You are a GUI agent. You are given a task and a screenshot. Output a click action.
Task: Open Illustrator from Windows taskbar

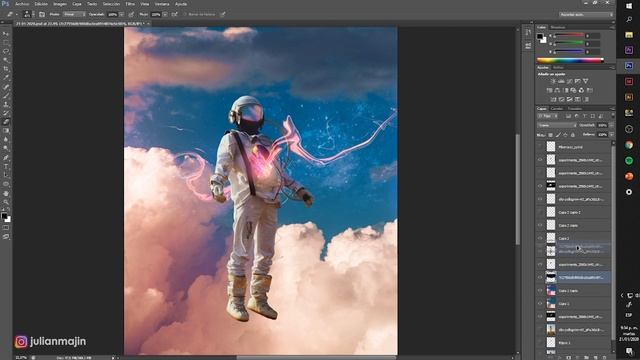coord(629,97)
